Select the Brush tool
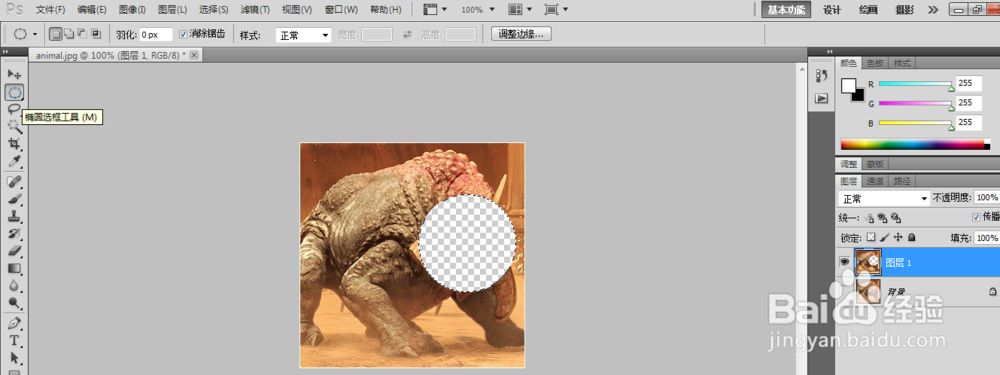The width and height of the screenshot is (1000, 375). [14, 199]
